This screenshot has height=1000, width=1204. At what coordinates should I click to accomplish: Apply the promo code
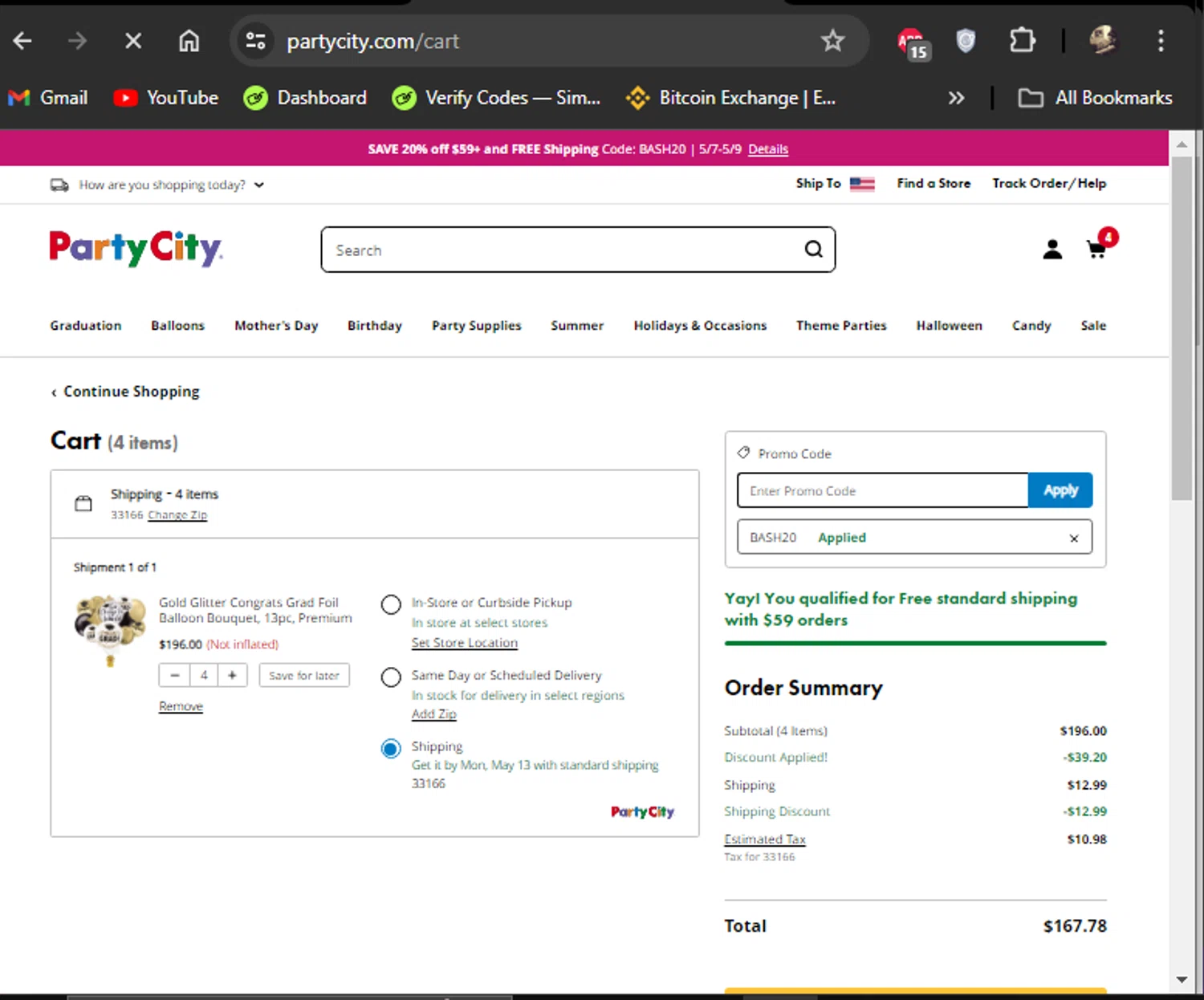tap(1060, 490)
